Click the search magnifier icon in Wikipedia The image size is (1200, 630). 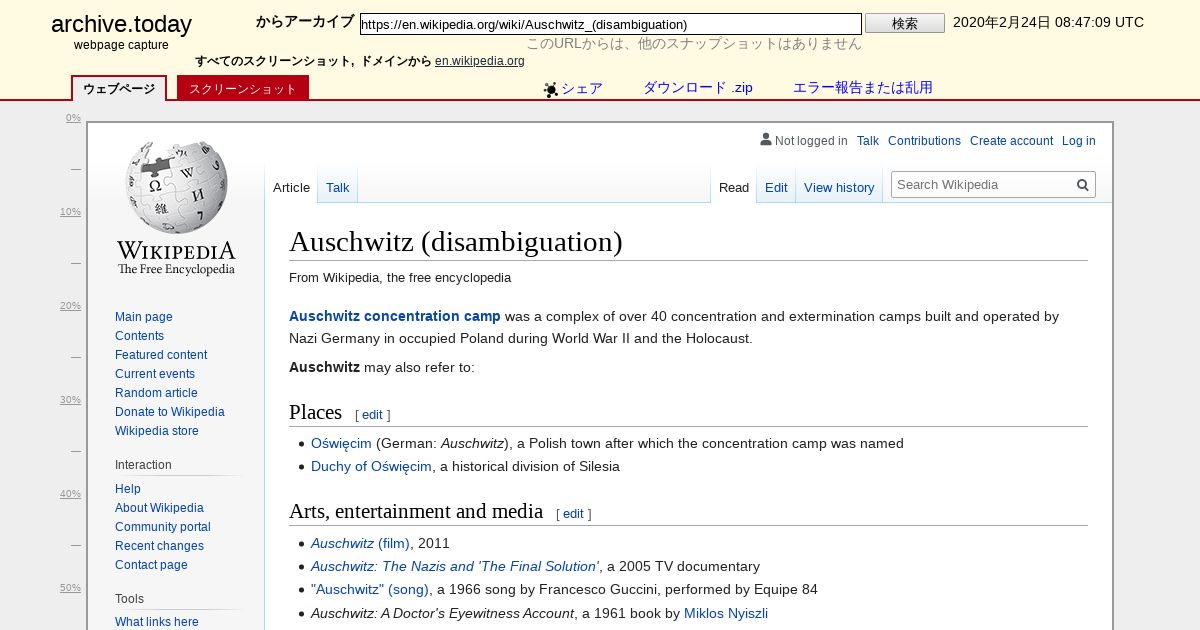(x=1082, y=185)
